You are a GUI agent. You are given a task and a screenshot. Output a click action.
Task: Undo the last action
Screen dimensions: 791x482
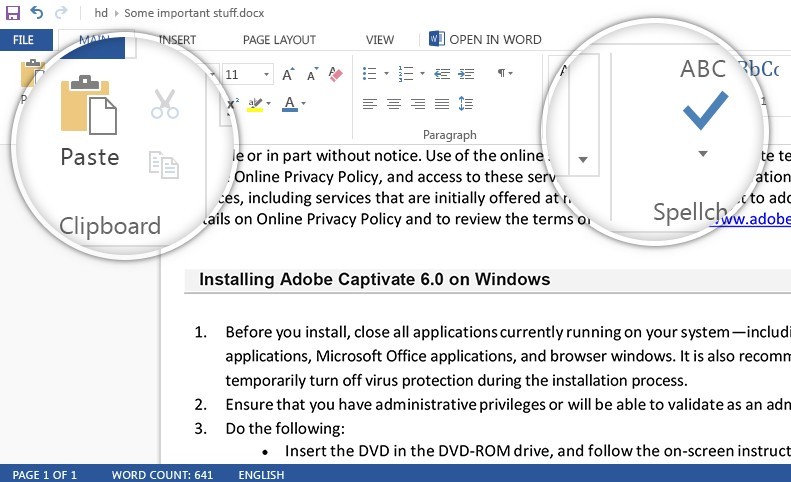37,12
